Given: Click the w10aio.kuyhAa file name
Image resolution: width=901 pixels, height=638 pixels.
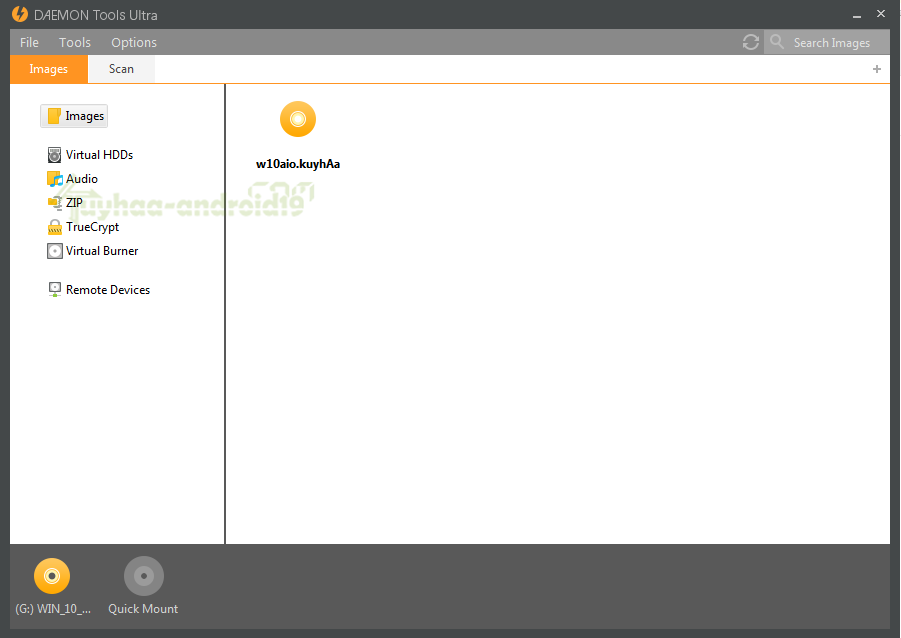Looking at the screenshot, I should (x=298, y=164).
